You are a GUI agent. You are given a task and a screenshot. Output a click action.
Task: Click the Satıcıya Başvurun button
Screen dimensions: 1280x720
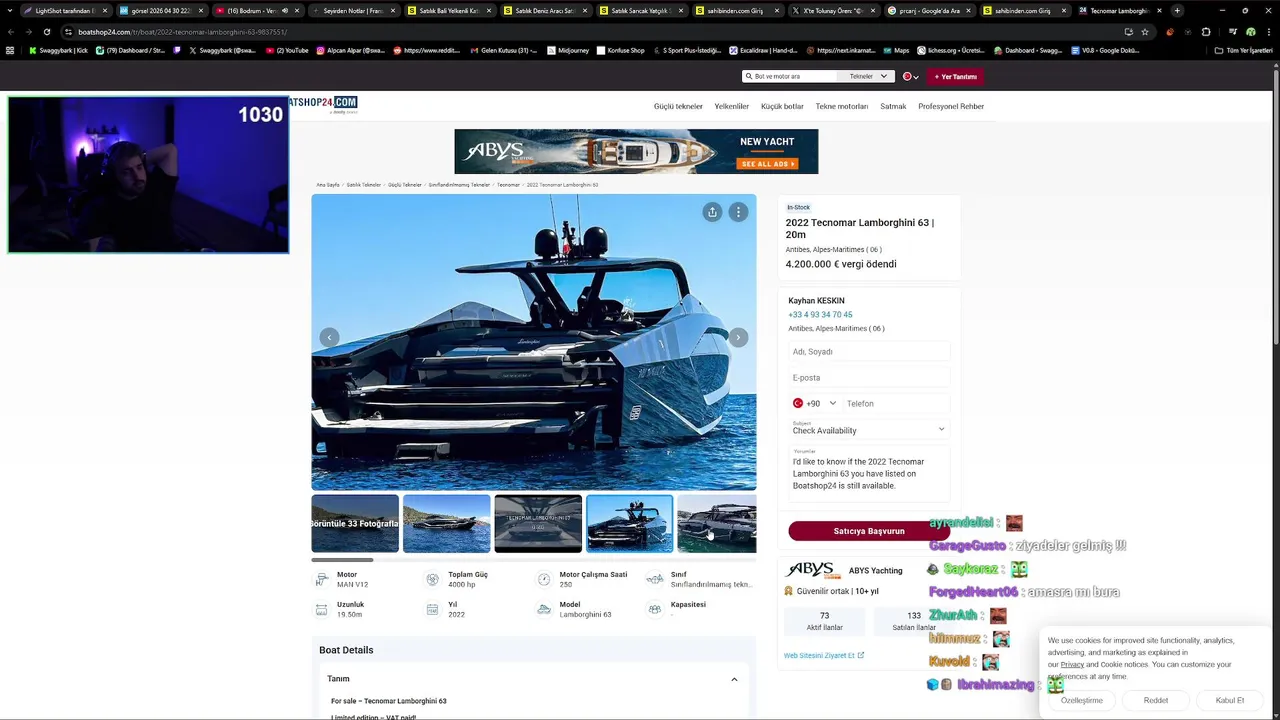(x=869, y=531)
